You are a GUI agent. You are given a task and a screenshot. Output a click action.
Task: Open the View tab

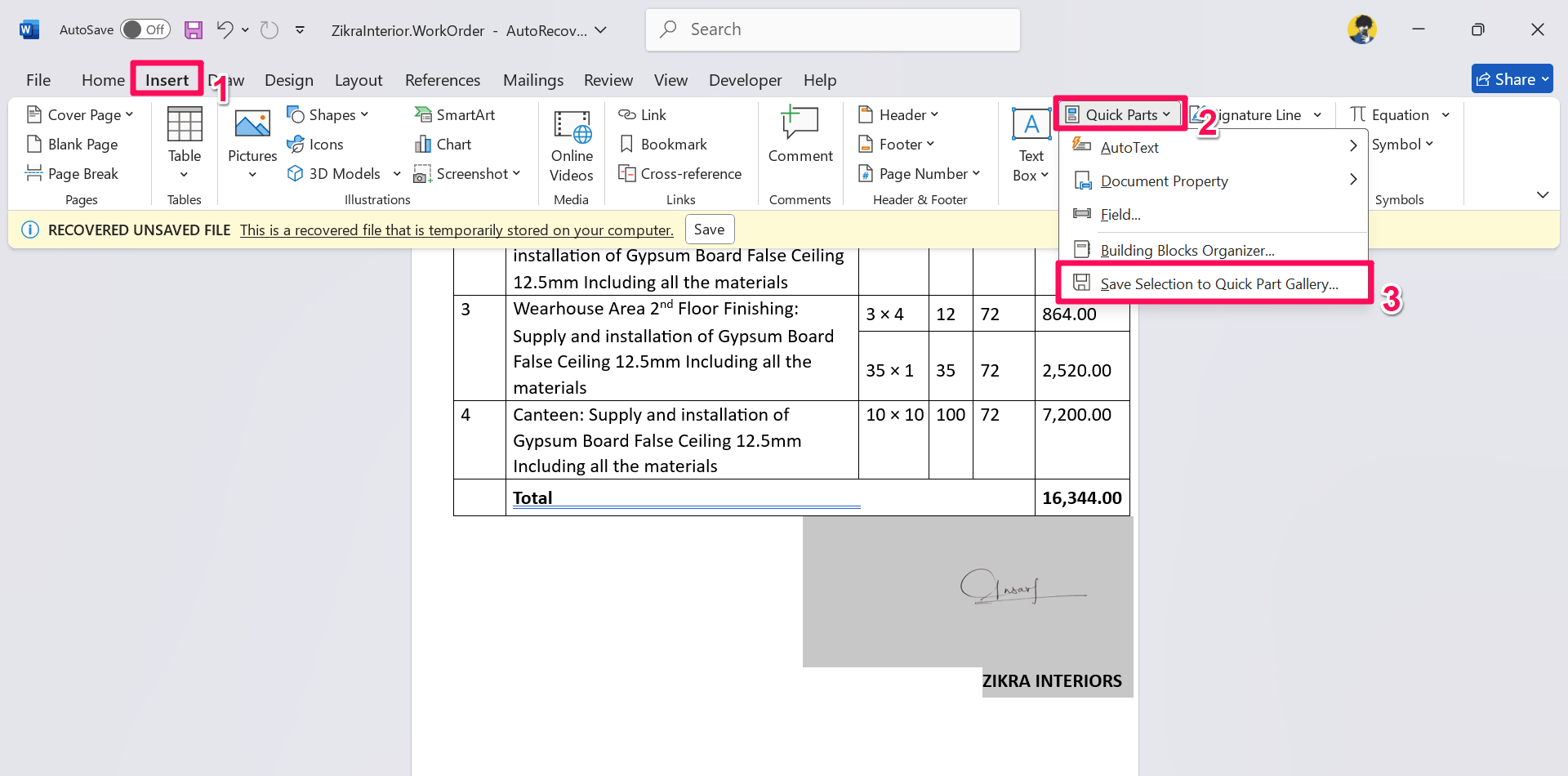(670, 80)
